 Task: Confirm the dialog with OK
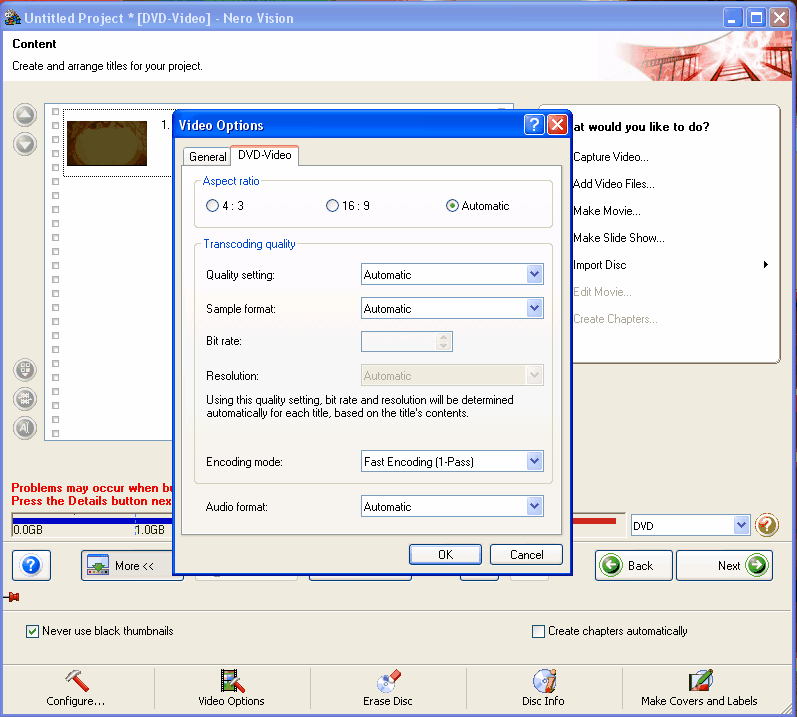[445, 554]
